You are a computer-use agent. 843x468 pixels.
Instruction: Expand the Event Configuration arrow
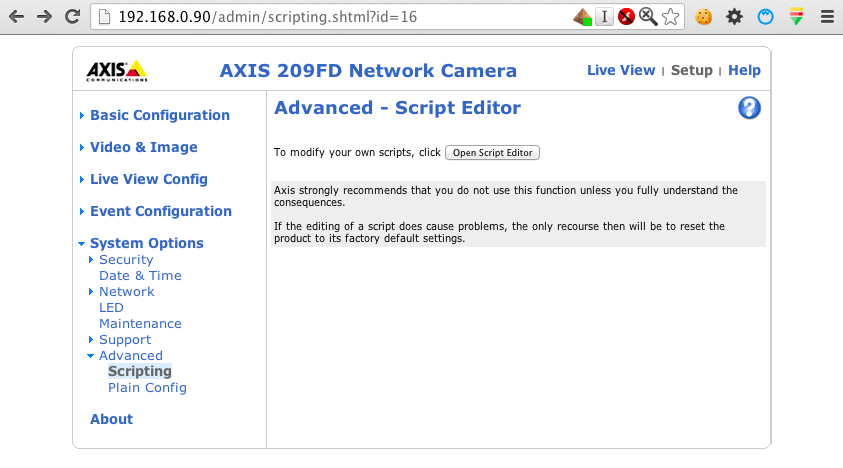[x=82, y=211]
